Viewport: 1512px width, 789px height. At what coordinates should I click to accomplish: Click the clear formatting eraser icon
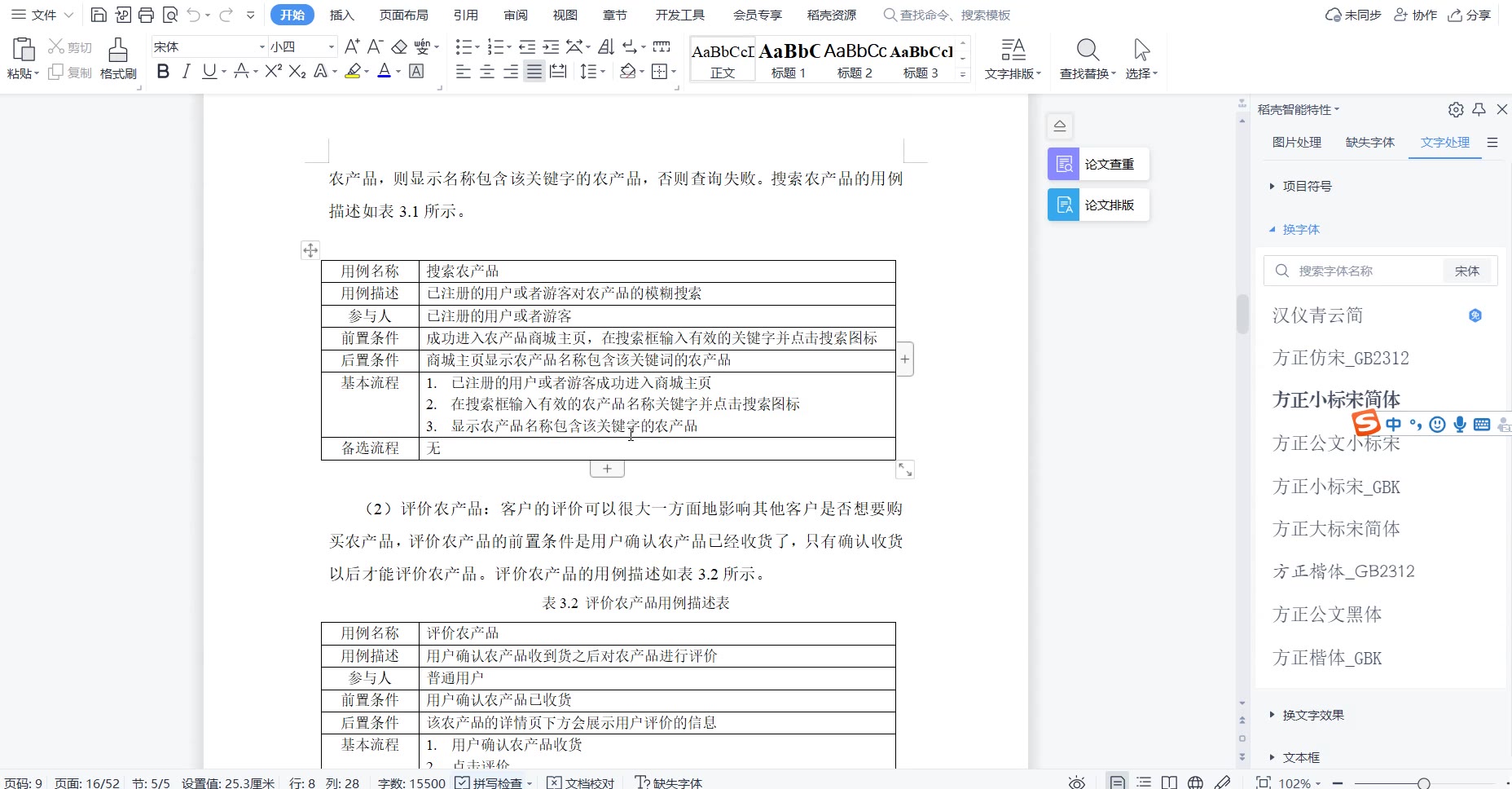coord(399,46)
